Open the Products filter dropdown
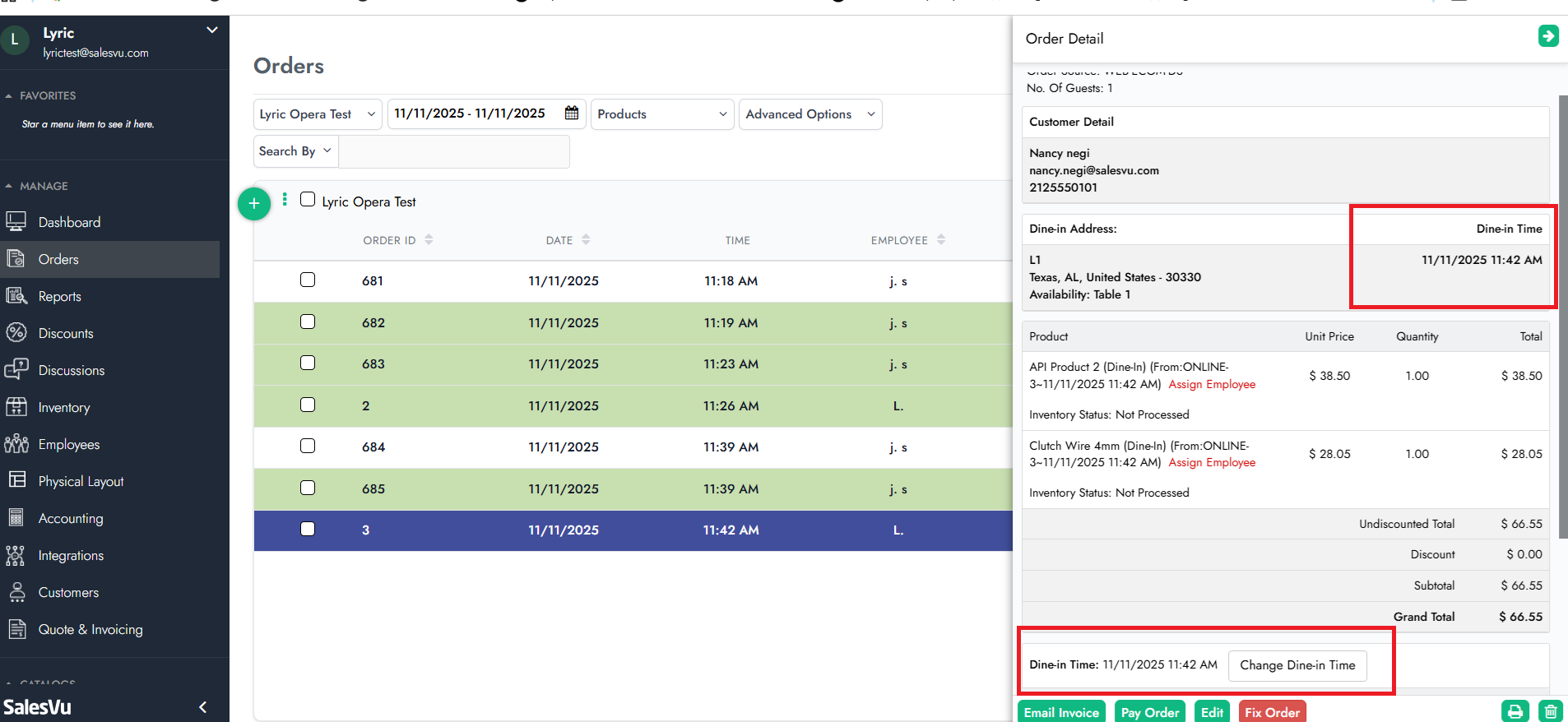Viewport: 1568px width, 722px height. pos(661,114)
